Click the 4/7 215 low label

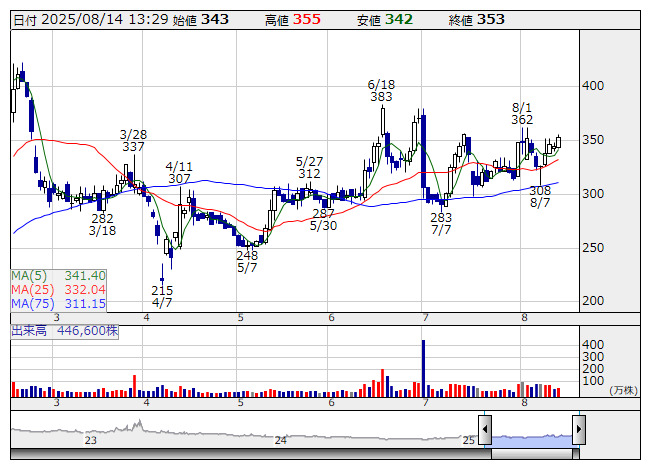point(162,296)
